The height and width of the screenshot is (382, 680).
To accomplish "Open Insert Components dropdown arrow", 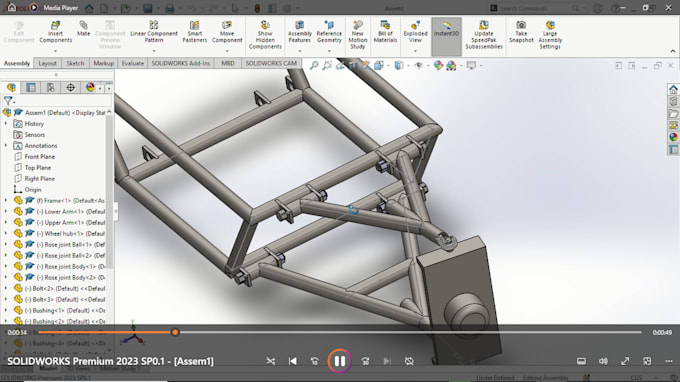I will (x=56, y=50).
